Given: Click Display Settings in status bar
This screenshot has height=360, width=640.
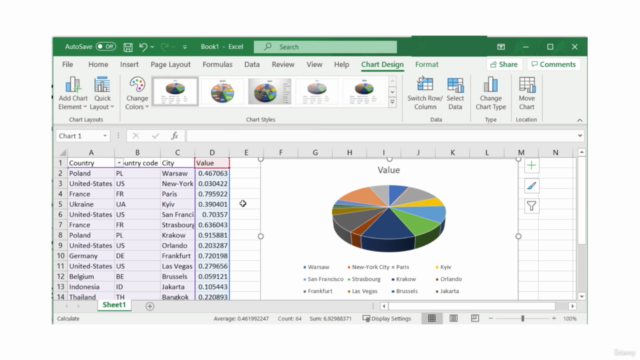Looking at the screenshot, I should [x=387, y=318].
